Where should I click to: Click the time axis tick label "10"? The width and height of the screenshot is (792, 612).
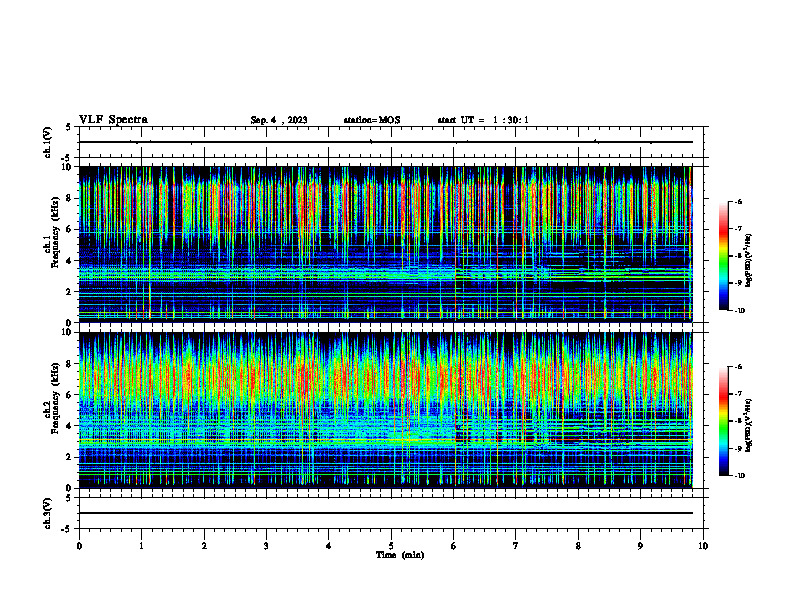[703, 546]
